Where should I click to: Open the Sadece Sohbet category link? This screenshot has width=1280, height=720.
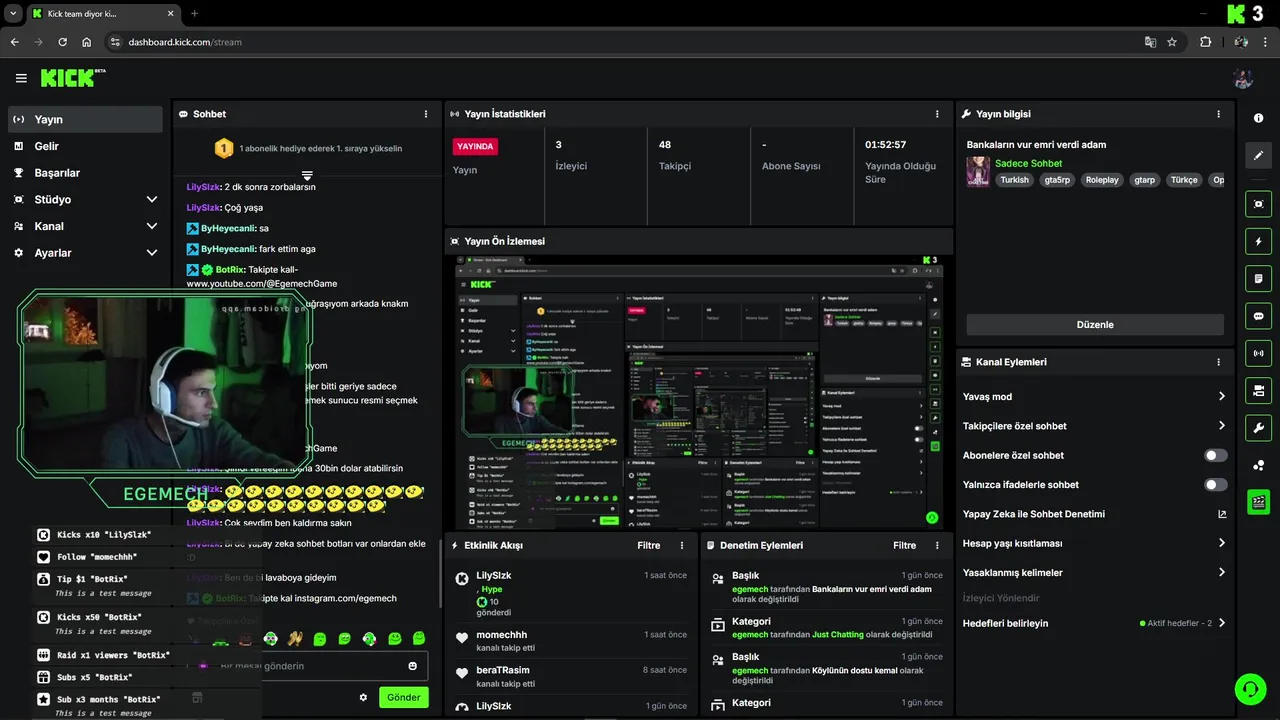point(1028,163)
